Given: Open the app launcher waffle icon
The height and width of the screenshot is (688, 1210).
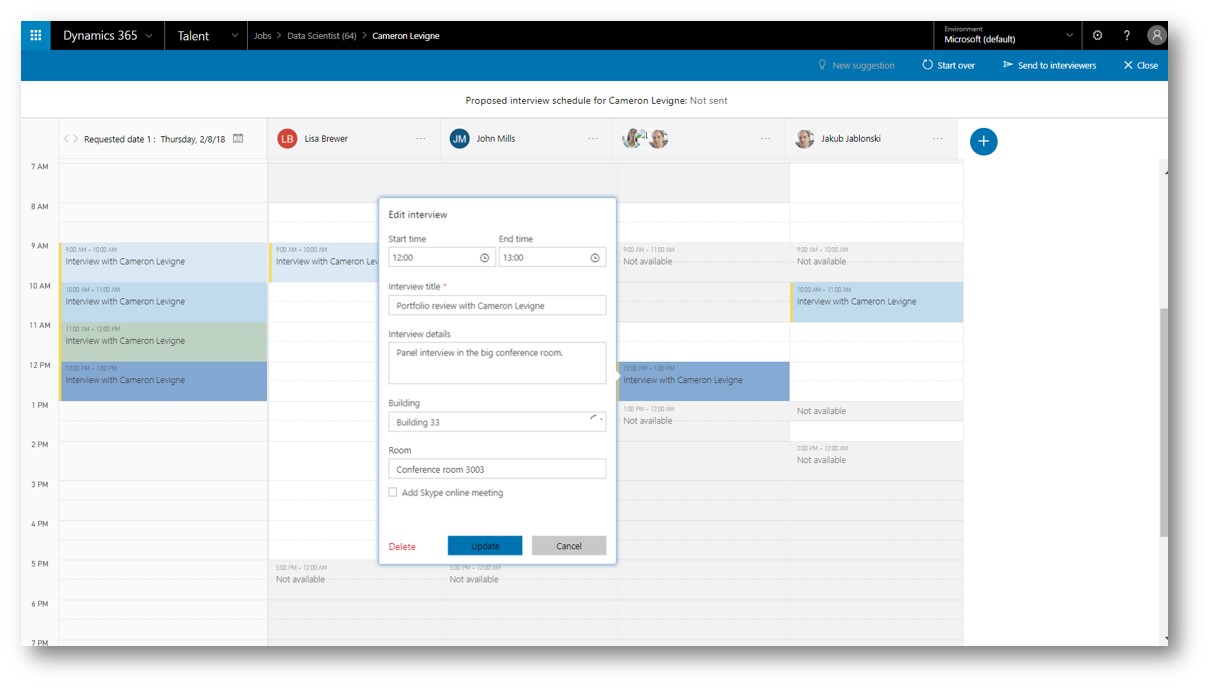Looking at the screenshot, I should (x=36, y=36).
